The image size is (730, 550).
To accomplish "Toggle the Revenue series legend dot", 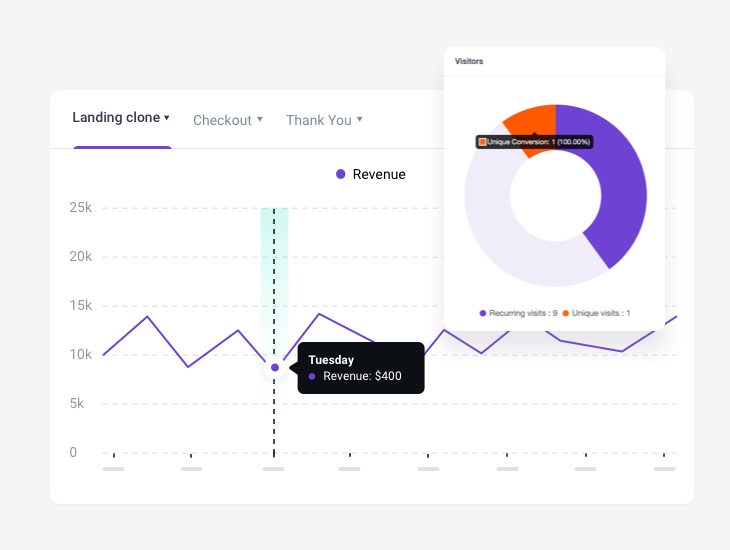I will pyautogui.click(x=341, y=174).
